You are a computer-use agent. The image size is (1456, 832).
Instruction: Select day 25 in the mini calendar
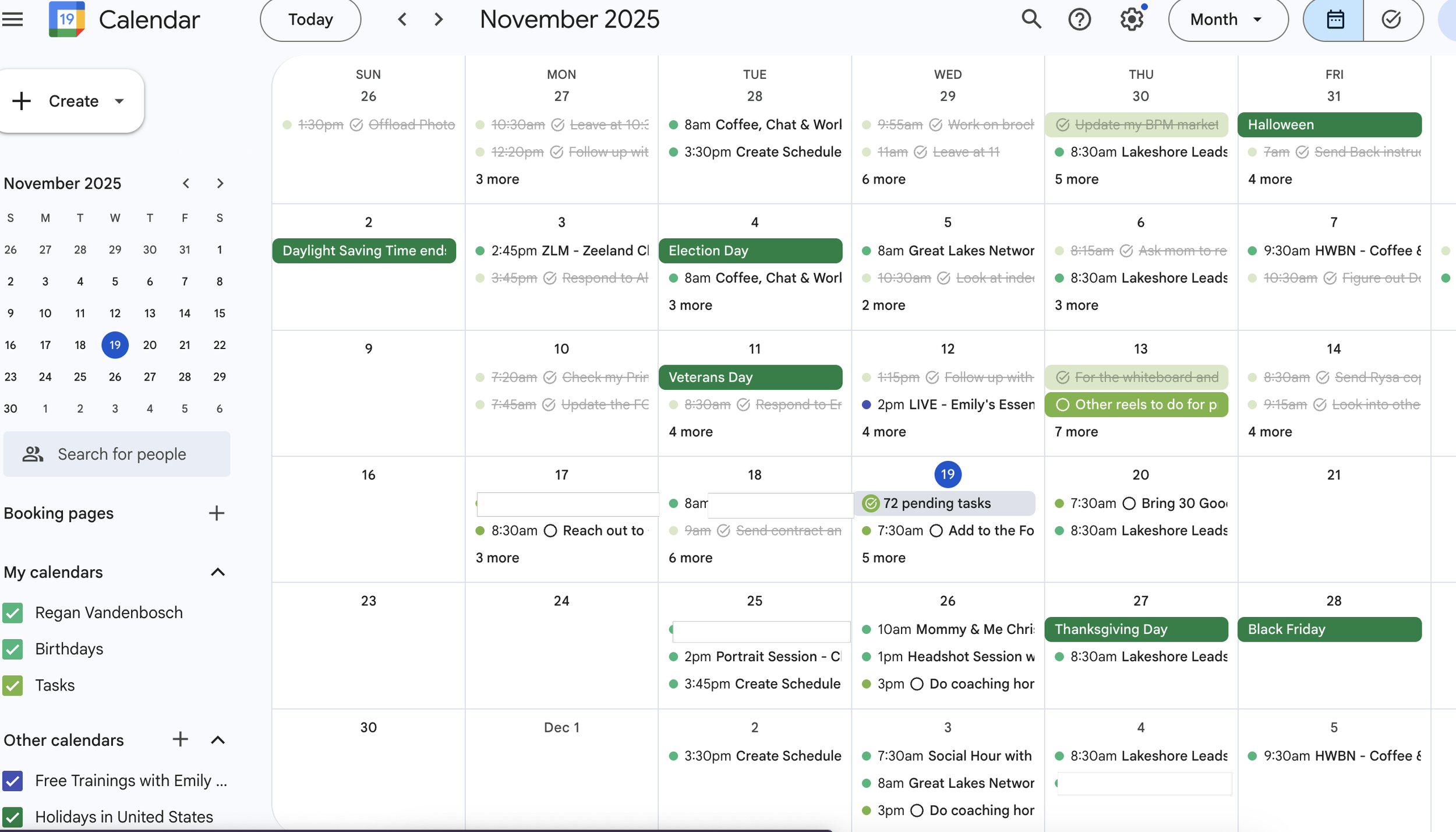pyautogui.click(x=80, y=377)
